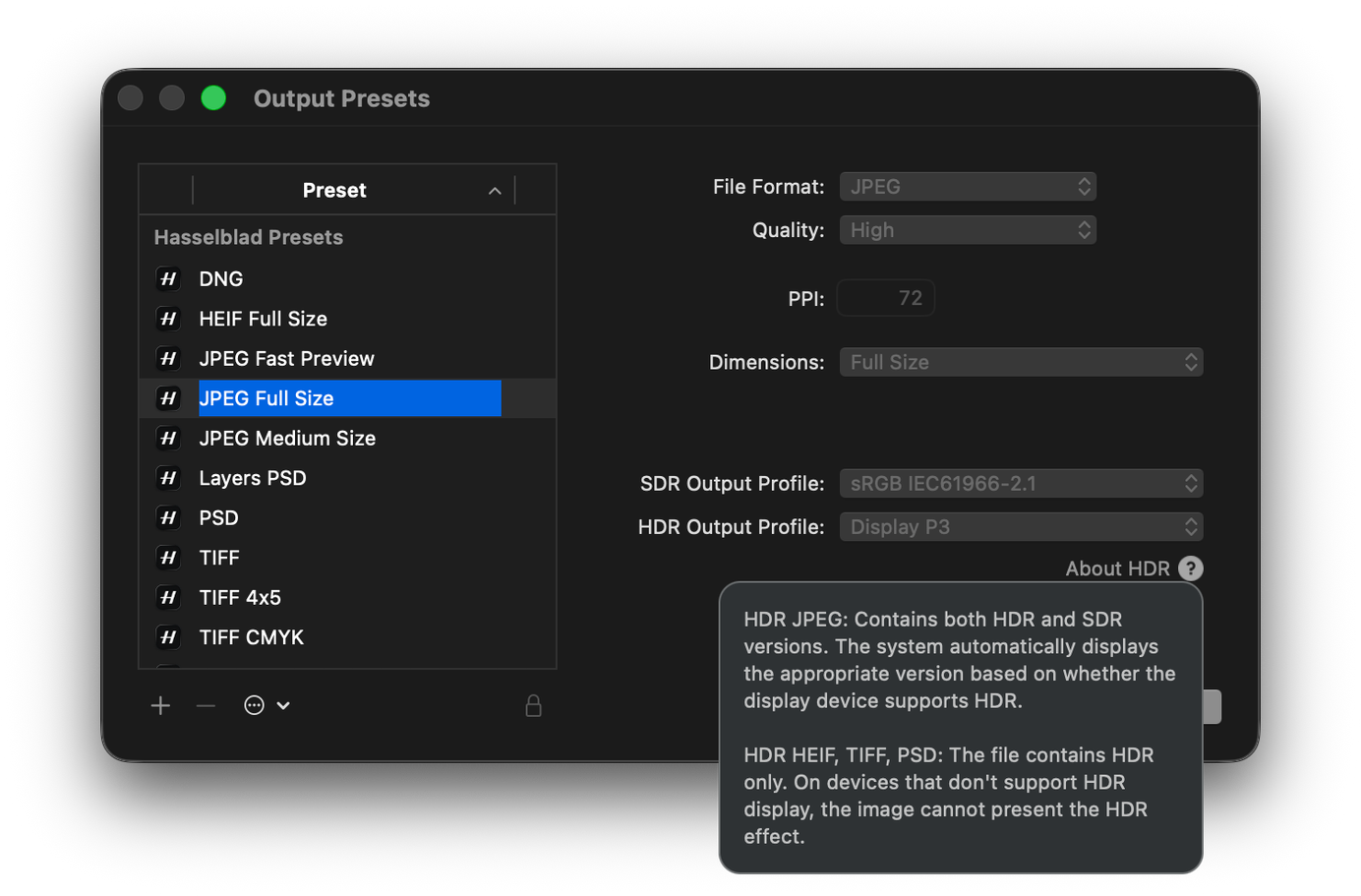Click the Hasselblad icon beside JPEG Medium Size
Image resolution: width=1361 pixels, height=896 pixels.
click(168, 439)
